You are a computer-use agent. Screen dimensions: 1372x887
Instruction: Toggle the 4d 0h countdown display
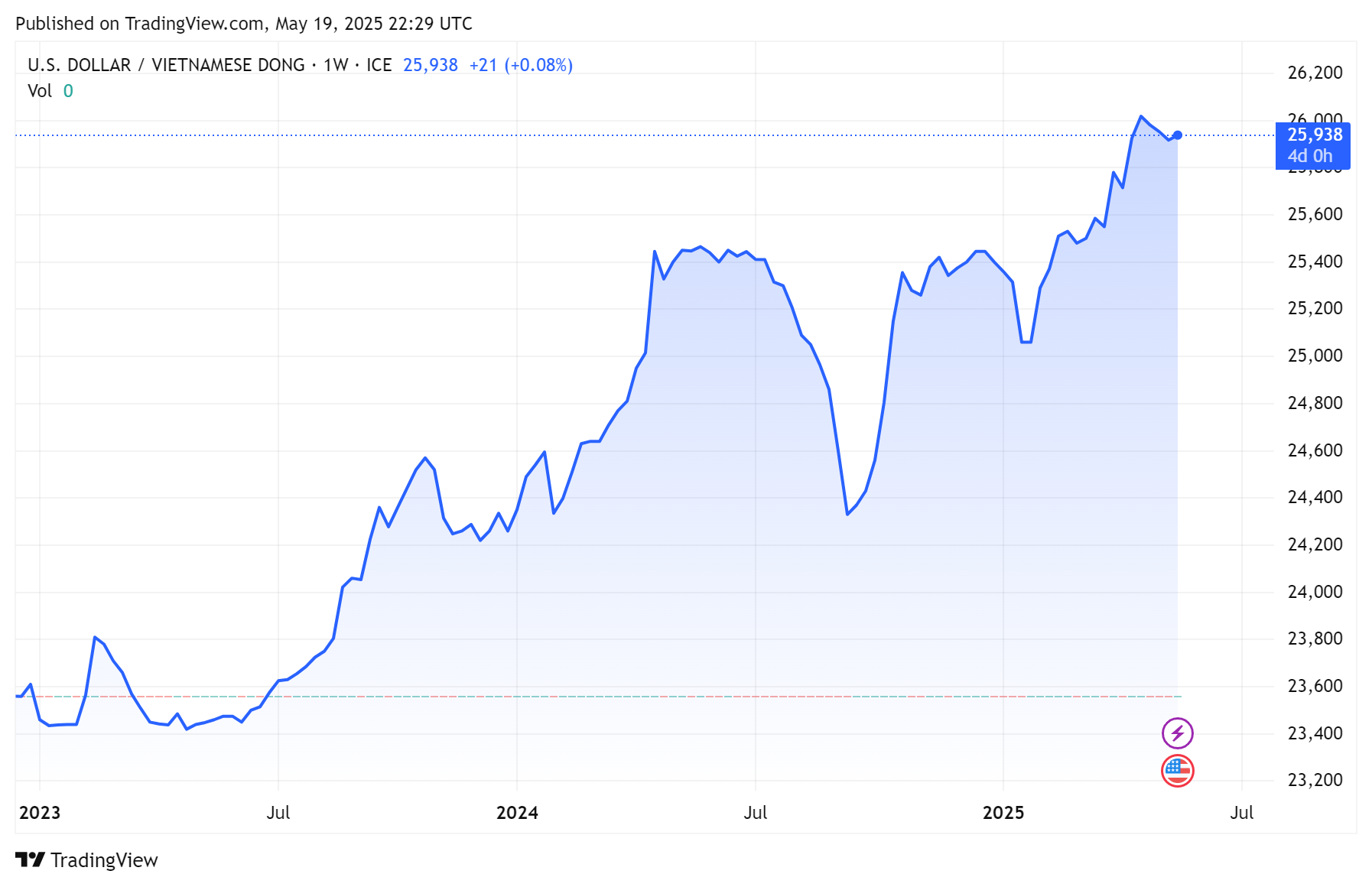point(1309,154)
